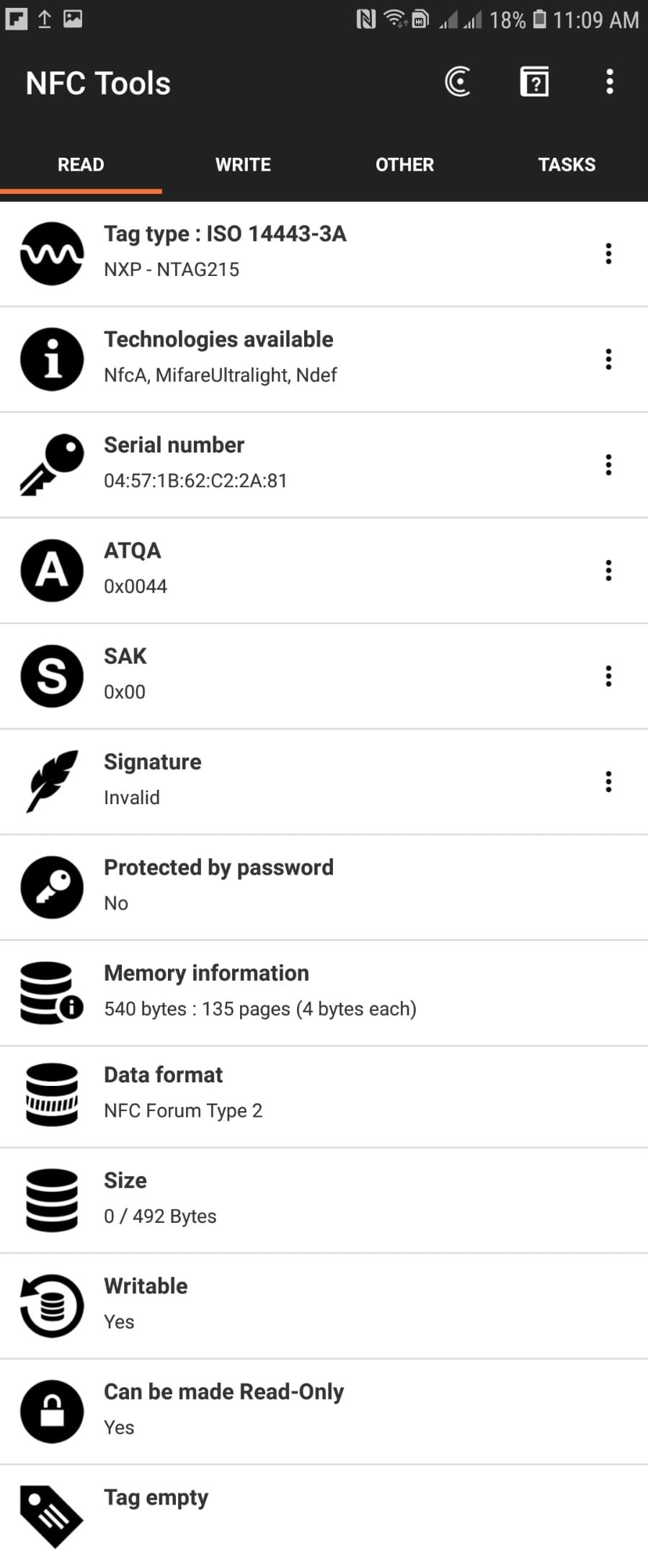Tap the NFC contactless icon in header
648x1568 pixels.
click(458, 82)
